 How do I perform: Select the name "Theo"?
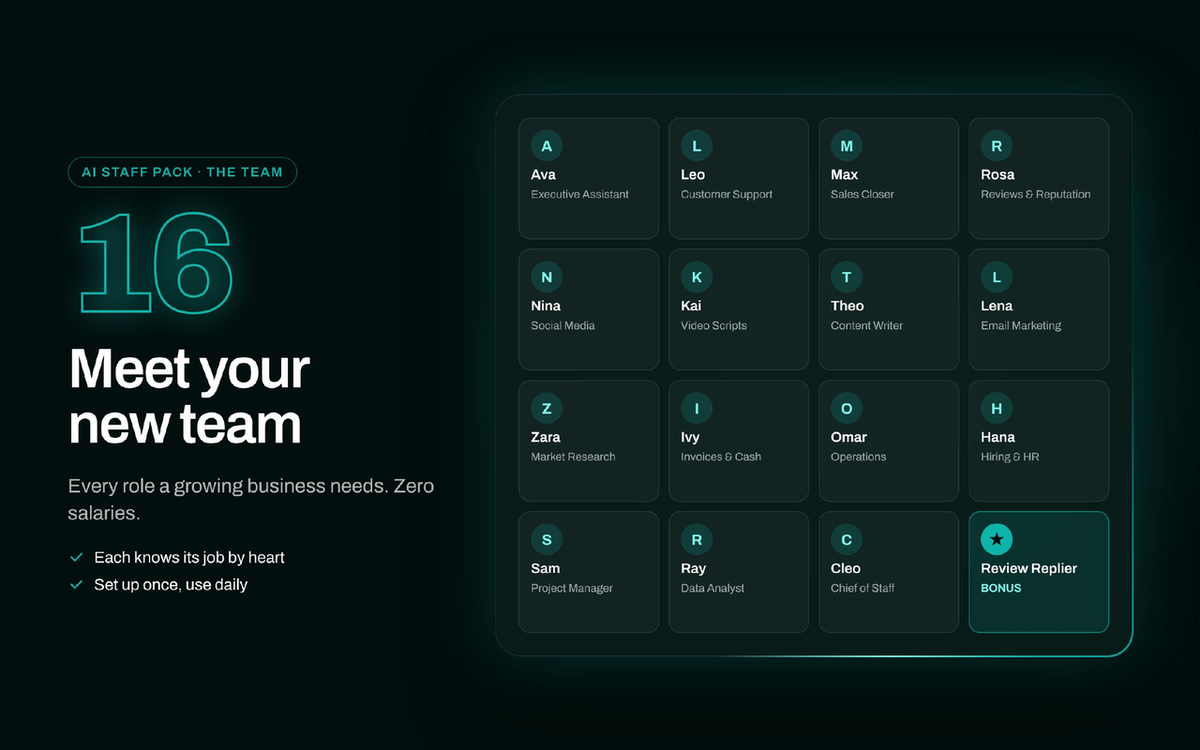[x=847, y=306]
